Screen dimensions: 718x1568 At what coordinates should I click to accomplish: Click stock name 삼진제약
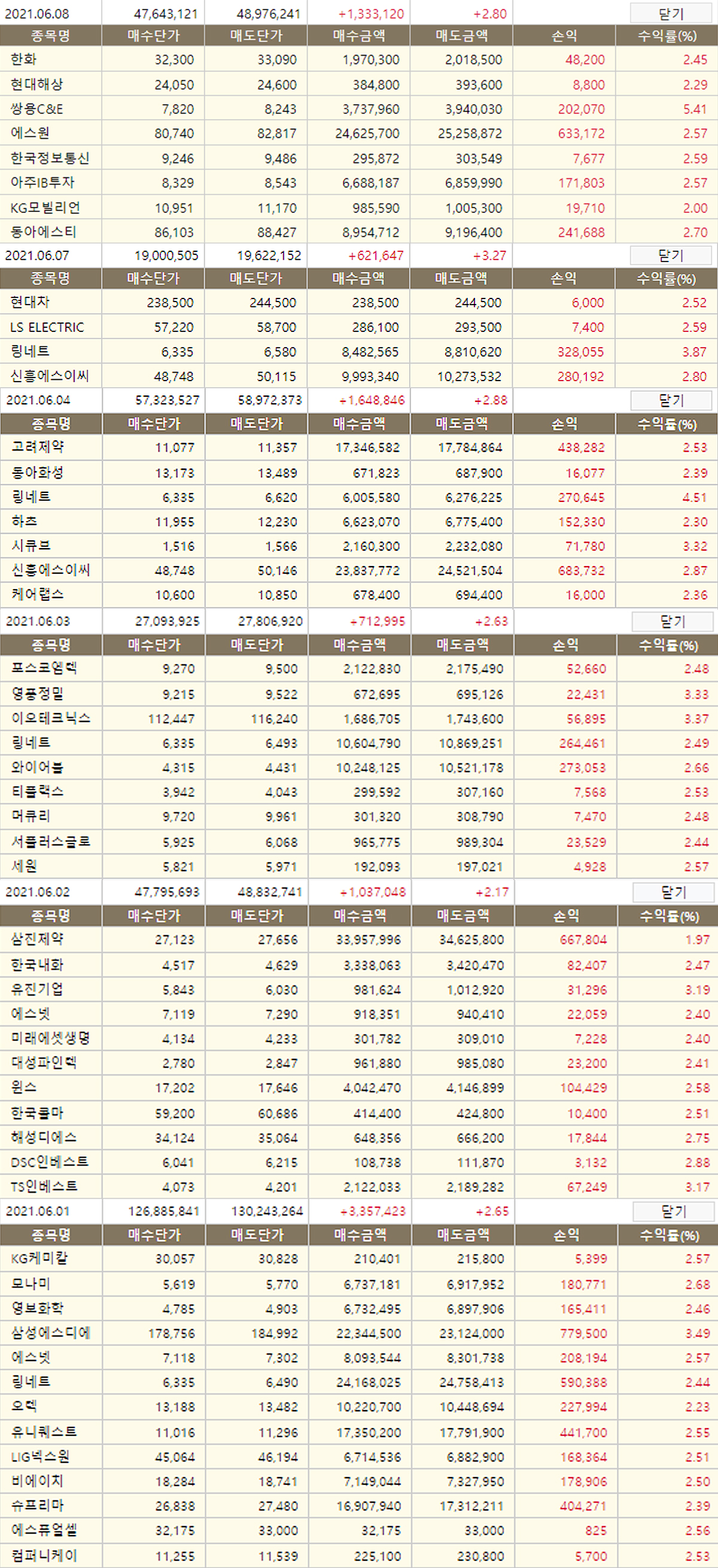click(37, 940)
